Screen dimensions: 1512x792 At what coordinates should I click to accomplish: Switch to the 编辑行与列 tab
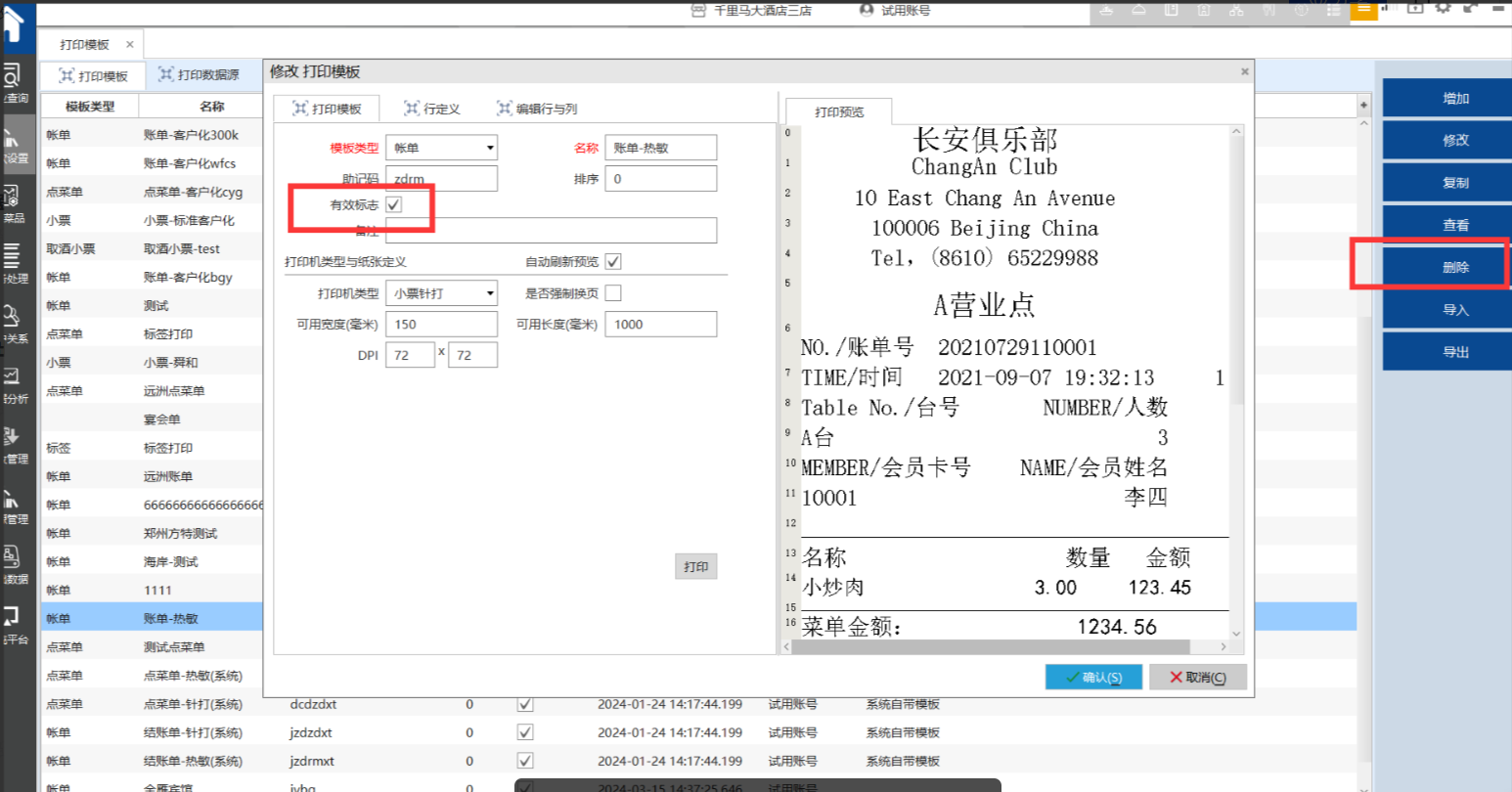[x=537, y=109]
